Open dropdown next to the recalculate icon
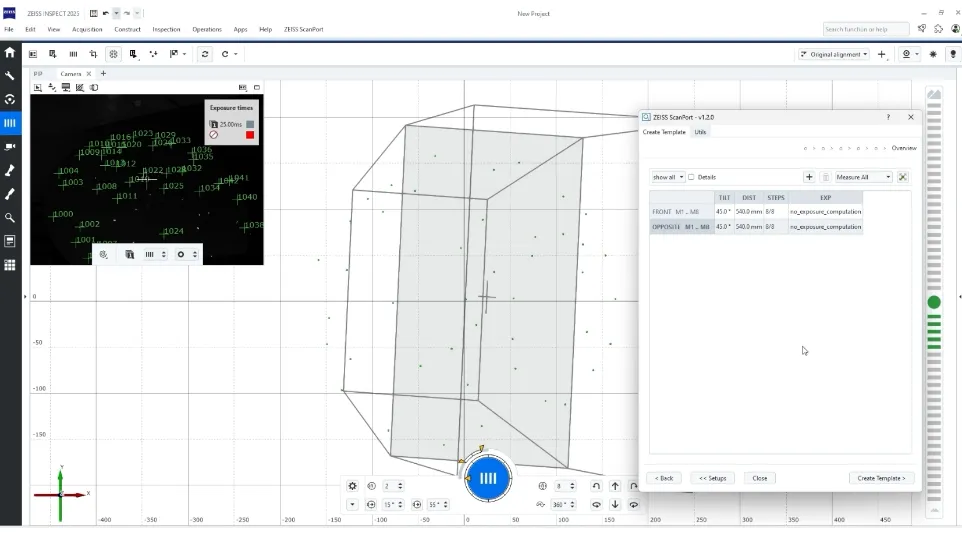Viewport: 962px width, 540px height. [236, 54]
